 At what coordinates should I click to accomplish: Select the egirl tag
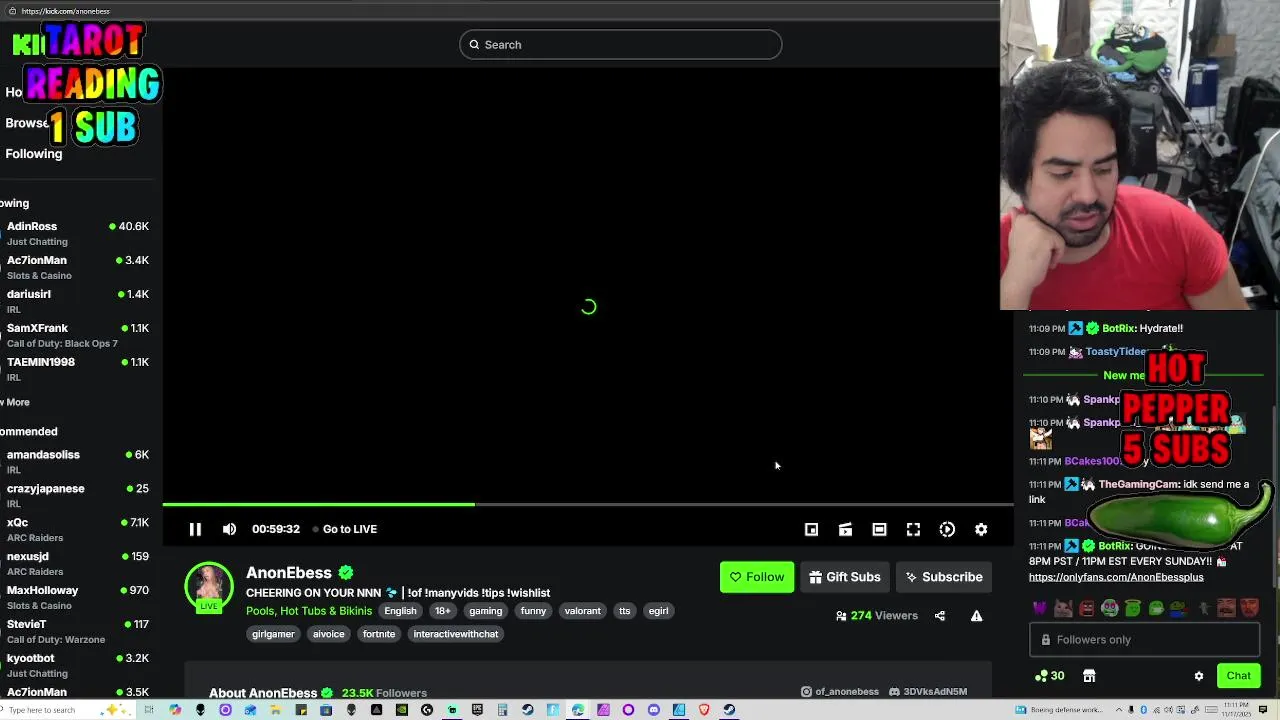(x=658, y=611)
